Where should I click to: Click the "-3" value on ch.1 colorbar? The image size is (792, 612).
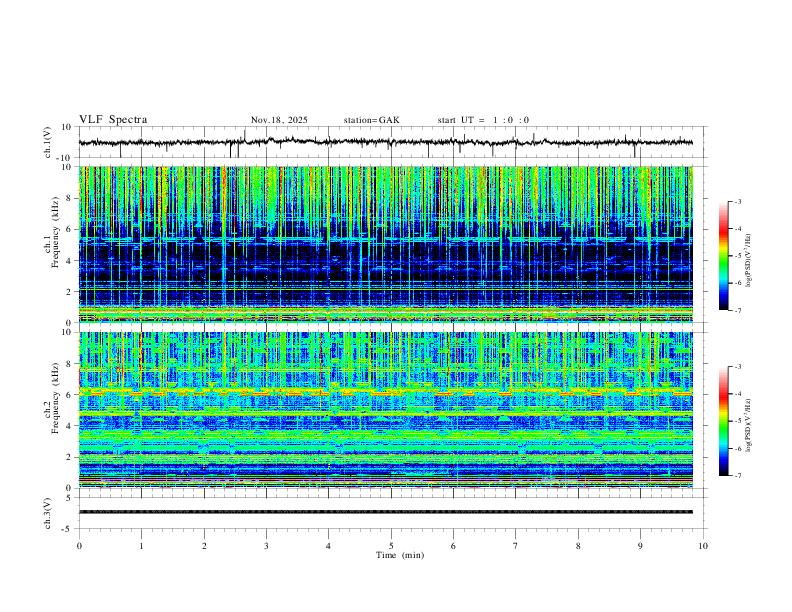[x=737, y=201]
